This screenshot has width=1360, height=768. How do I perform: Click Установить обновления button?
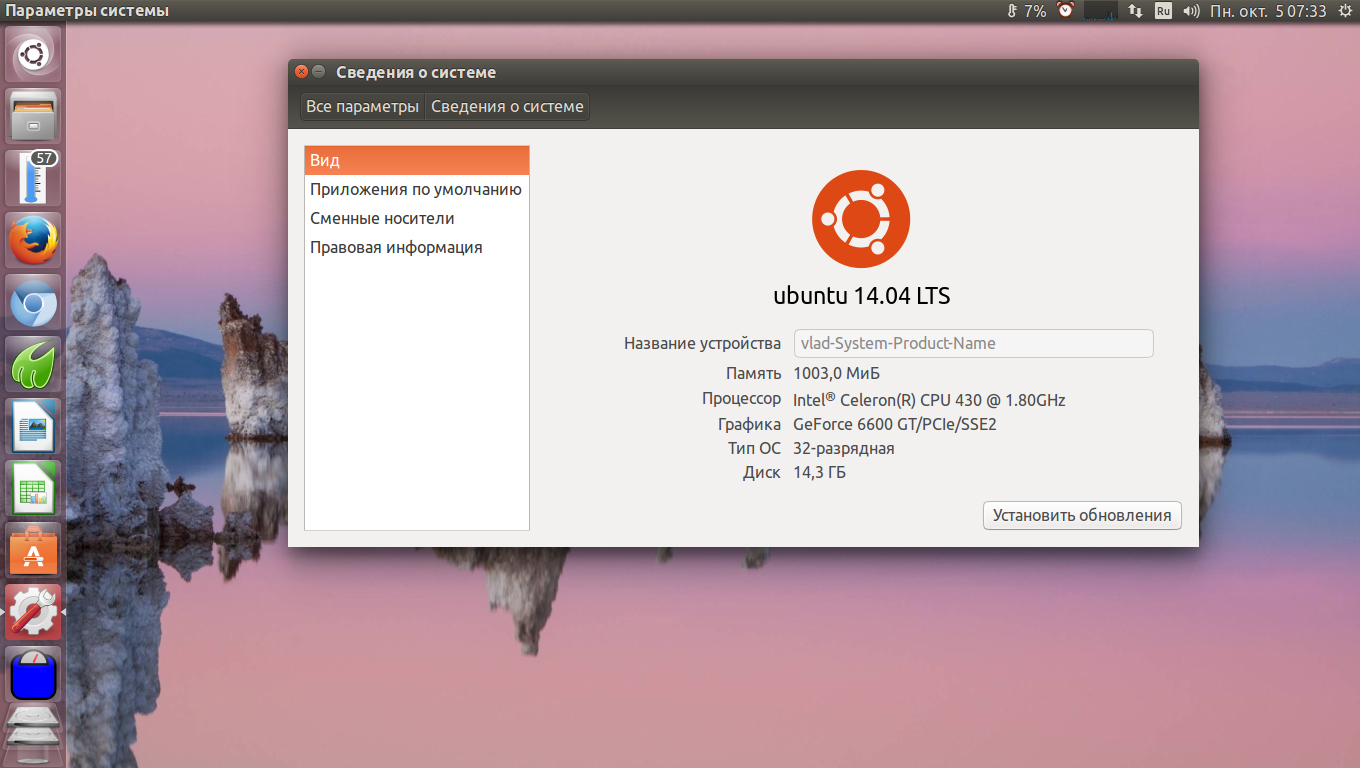pyautogui.click(x=1082, y=515)
